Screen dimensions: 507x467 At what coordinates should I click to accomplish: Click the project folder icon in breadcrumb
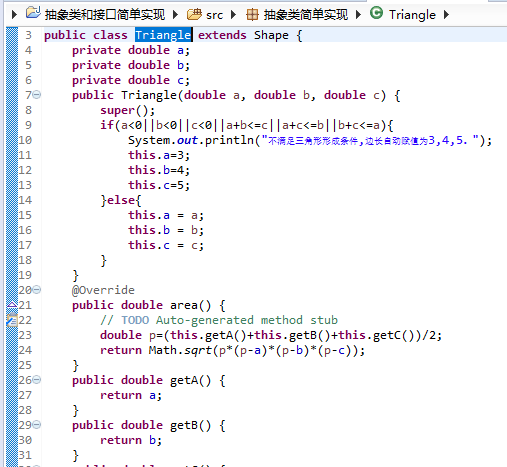[33, 13]
